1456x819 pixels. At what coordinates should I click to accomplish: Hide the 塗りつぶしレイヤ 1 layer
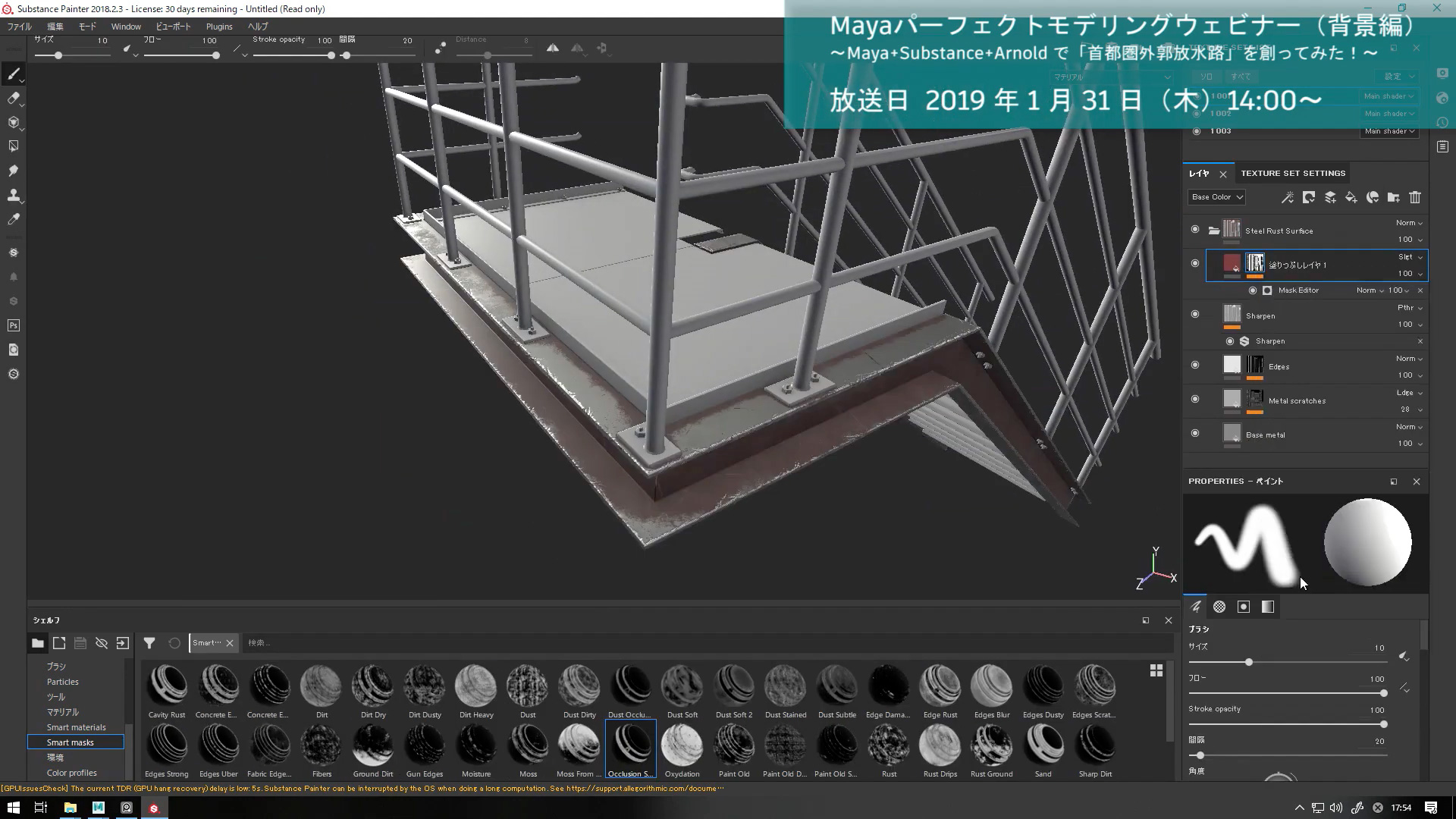(1195, 264)
